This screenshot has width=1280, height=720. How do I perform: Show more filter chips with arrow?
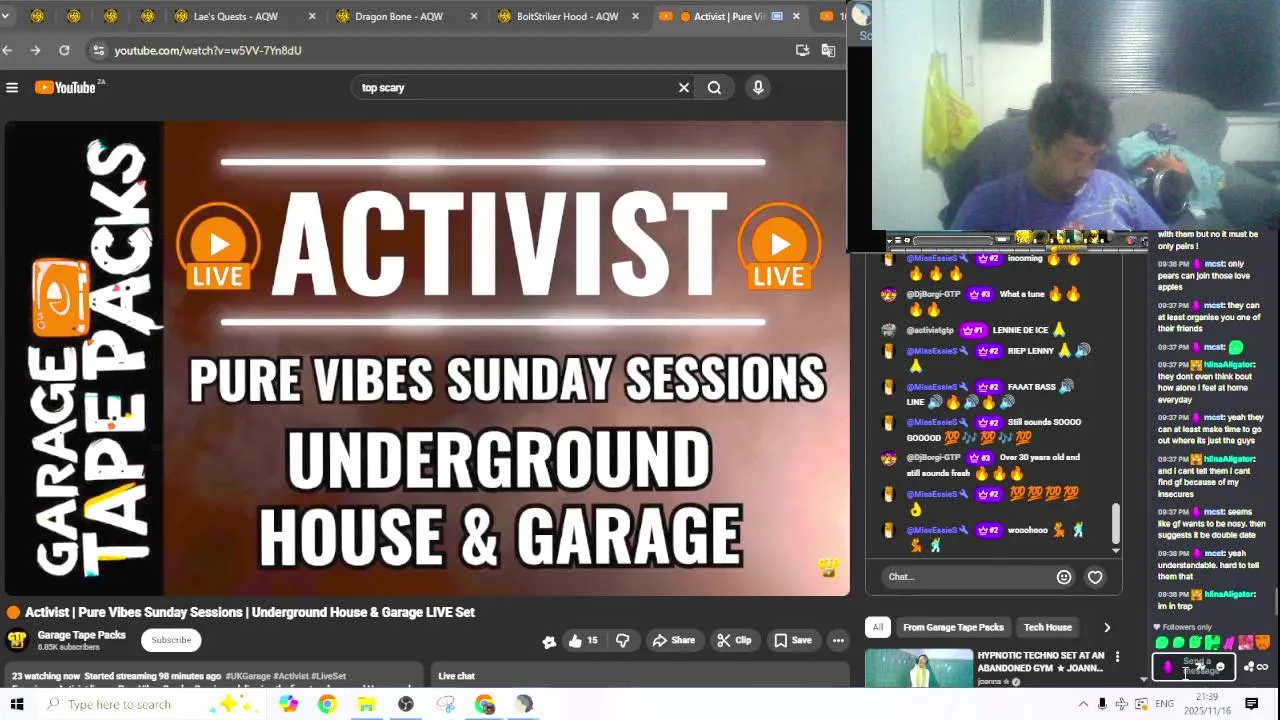(1107, 627)
